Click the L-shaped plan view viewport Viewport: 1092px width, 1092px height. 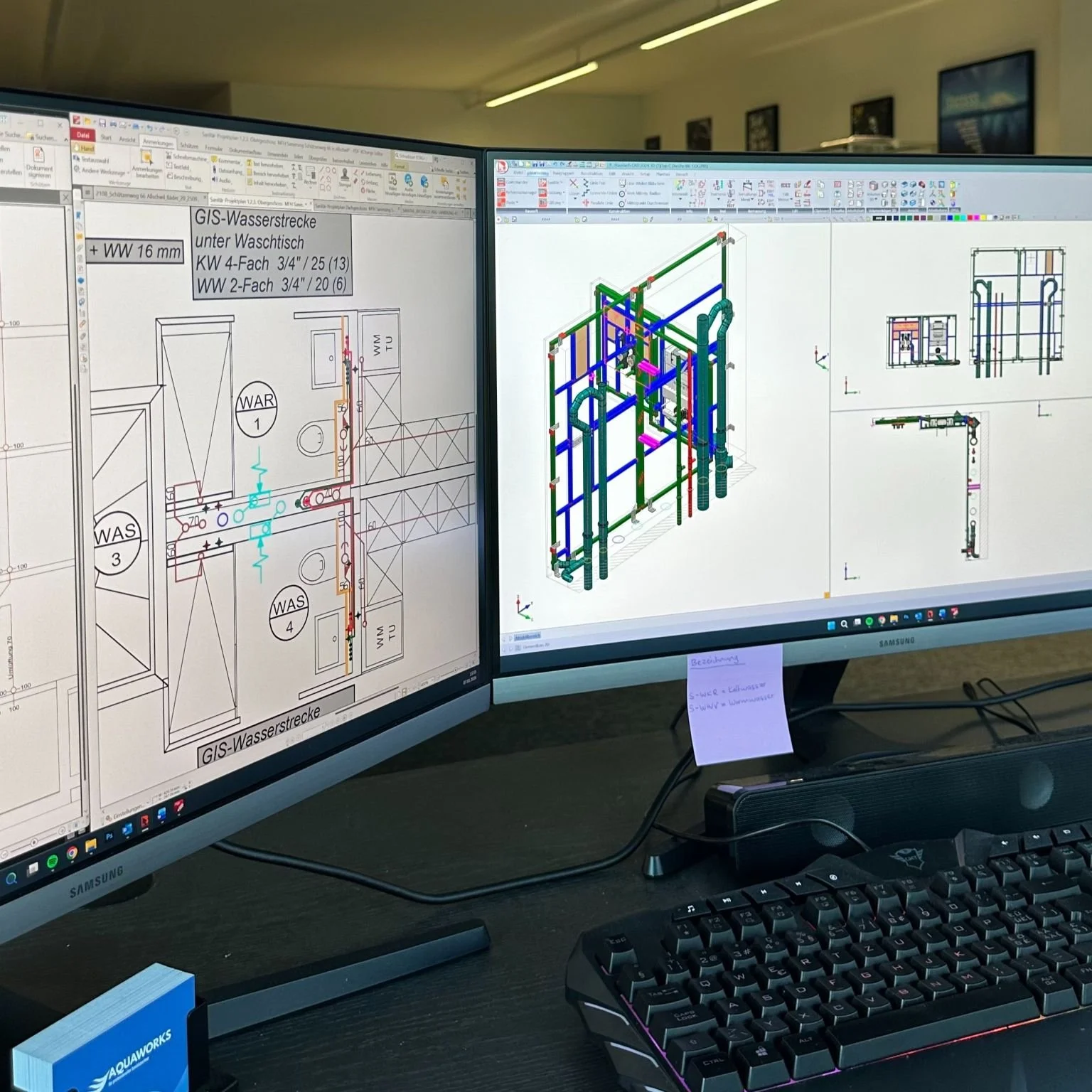tap(931, 487)
